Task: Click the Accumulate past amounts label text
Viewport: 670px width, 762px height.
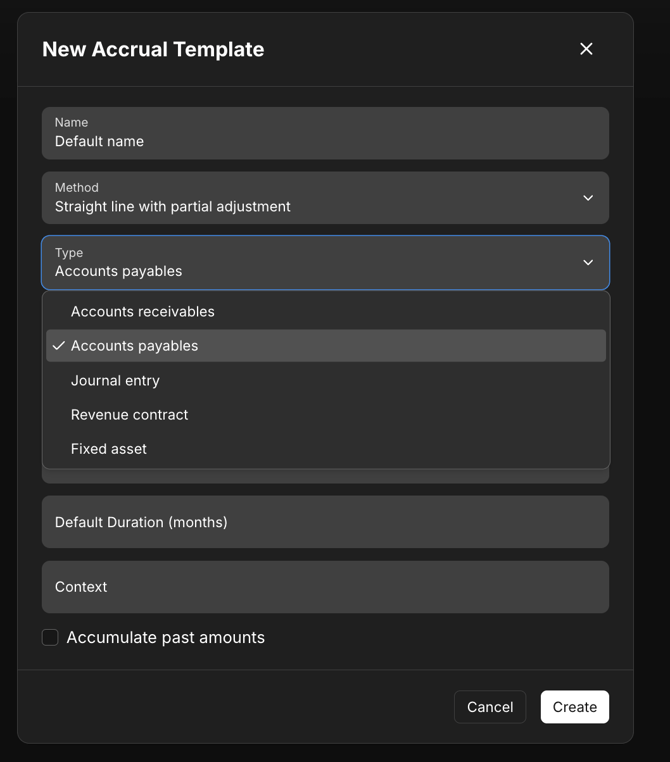Action: [165, 637]
